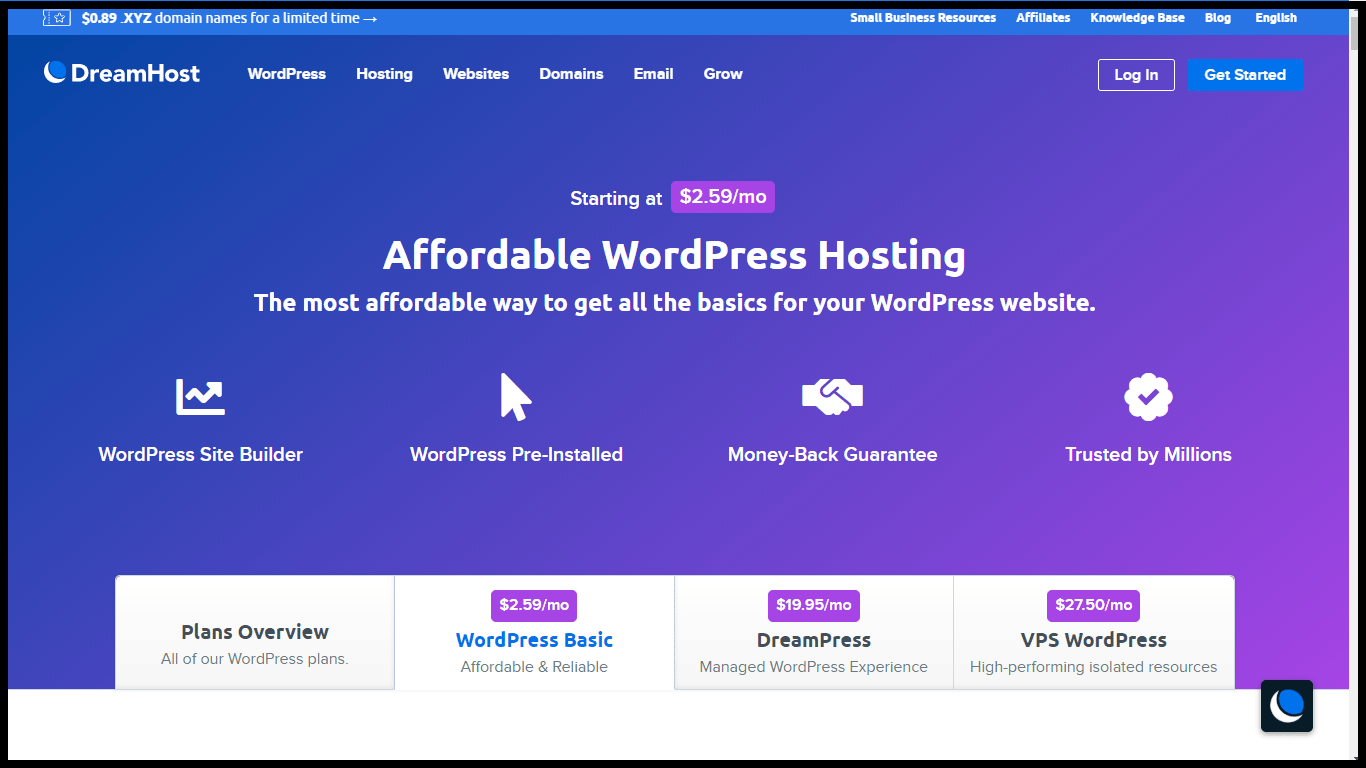1366x768 pixels.
Task: Click the chart icon above WordPress Site Builder
Action: 200,396
